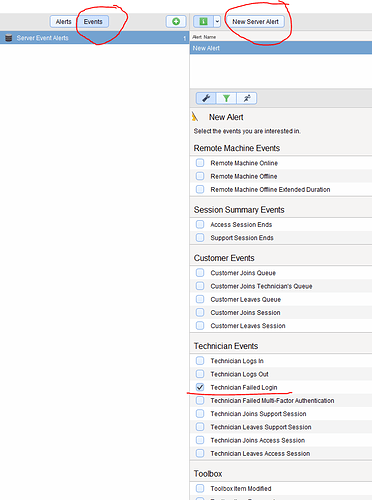Check Support Session Ends
The width and height of the screenshot is (372, 500).
(x=200, y=238)
